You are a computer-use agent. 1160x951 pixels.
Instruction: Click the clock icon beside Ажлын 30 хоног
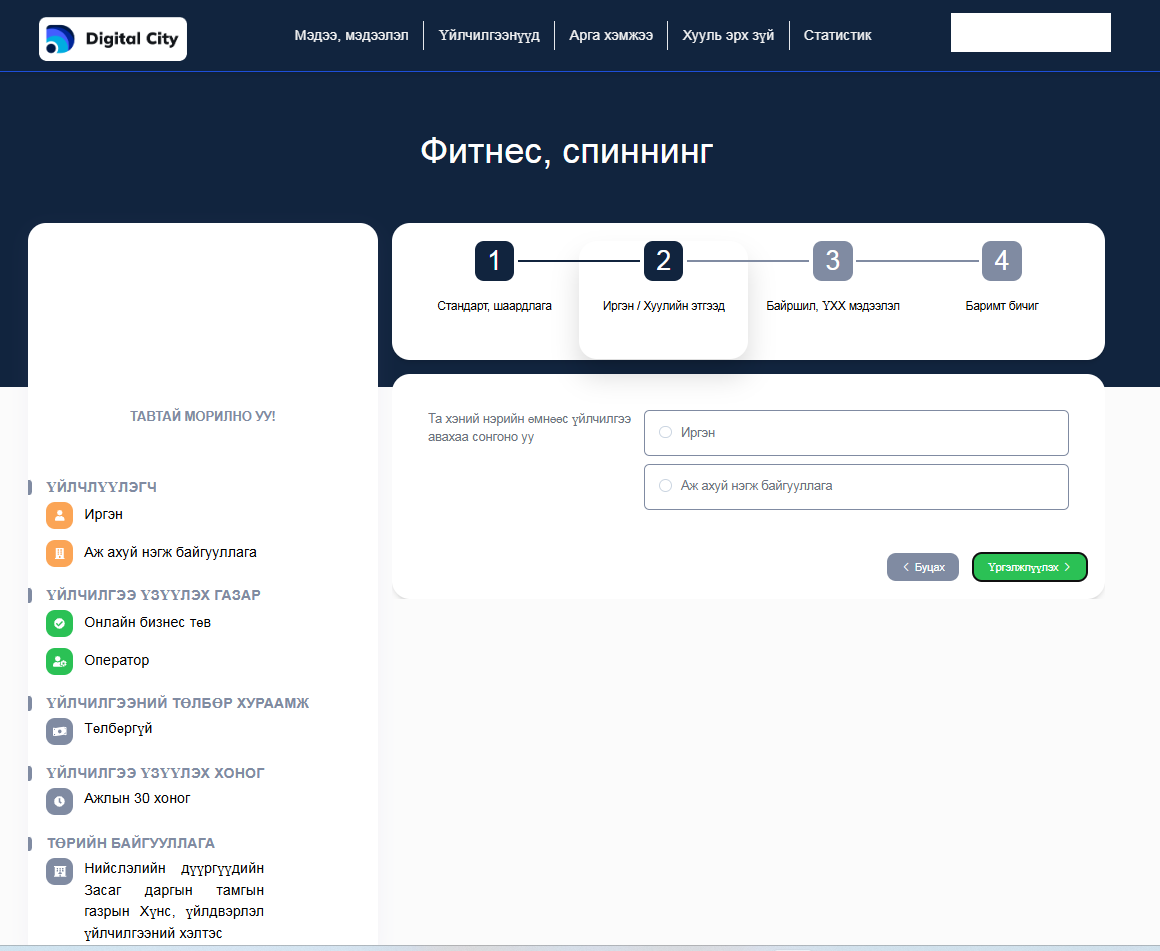click(60, 800)
